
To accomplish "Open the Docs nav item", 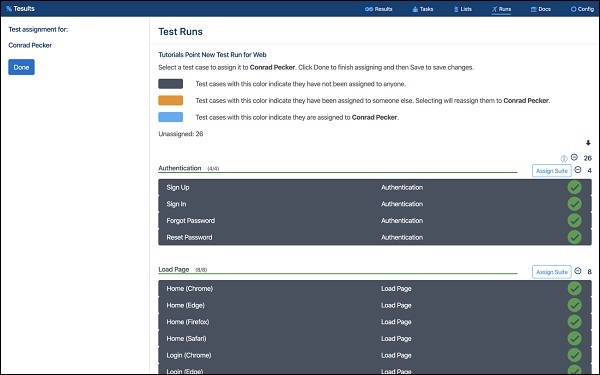I will (x=541, y=9).
